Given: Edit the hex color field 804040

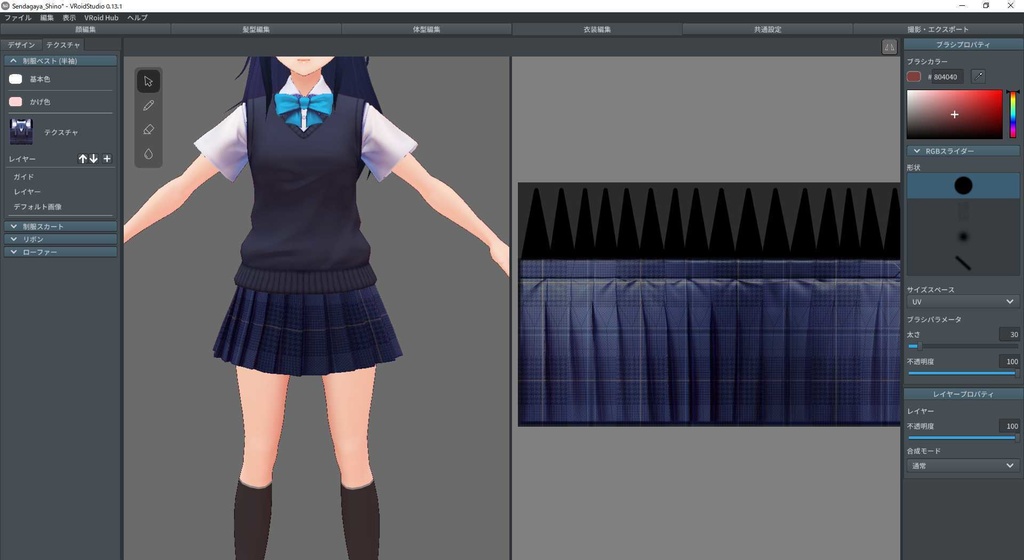Looking at the screenshot, I should pyautogui.click(x=945, y=77).
